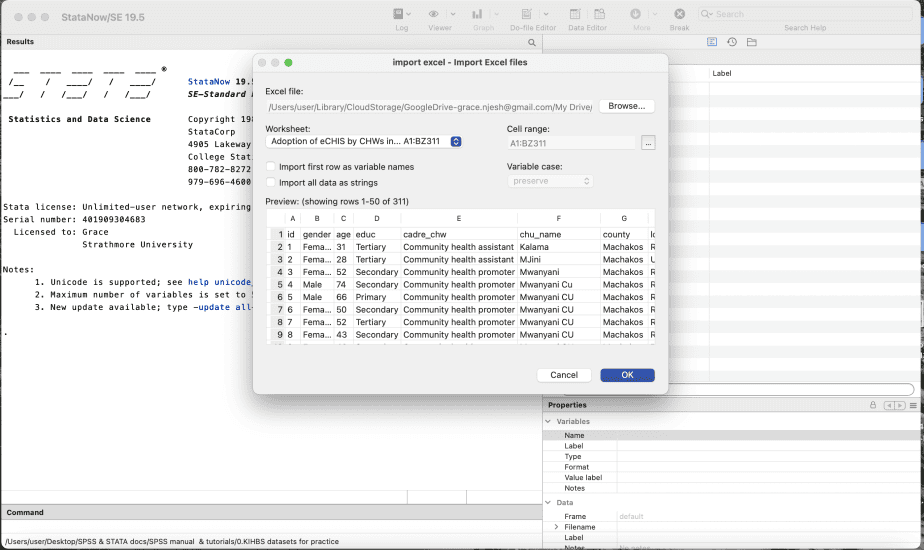Click the Log toolbar icon
The width and height of the screenshot is (924, 550).
click(x=398, y=15)
